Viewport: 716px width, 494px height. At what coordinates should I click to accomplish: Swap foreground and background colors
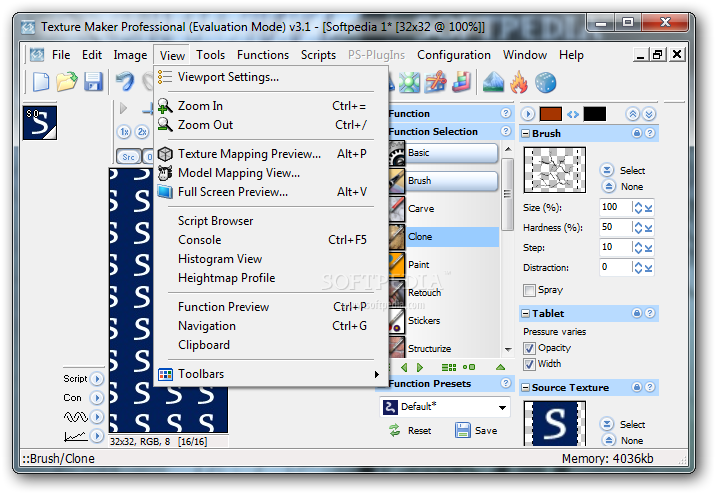point(573,114)
